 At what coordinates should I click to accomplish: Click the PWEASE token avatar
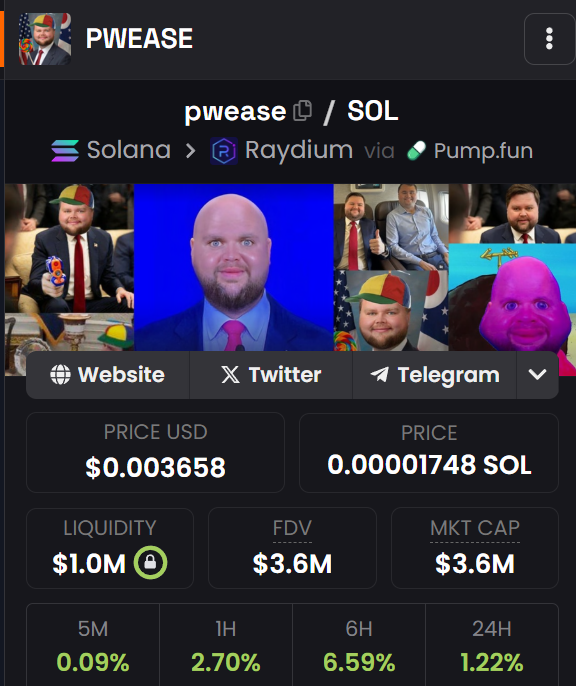point(45,39)
